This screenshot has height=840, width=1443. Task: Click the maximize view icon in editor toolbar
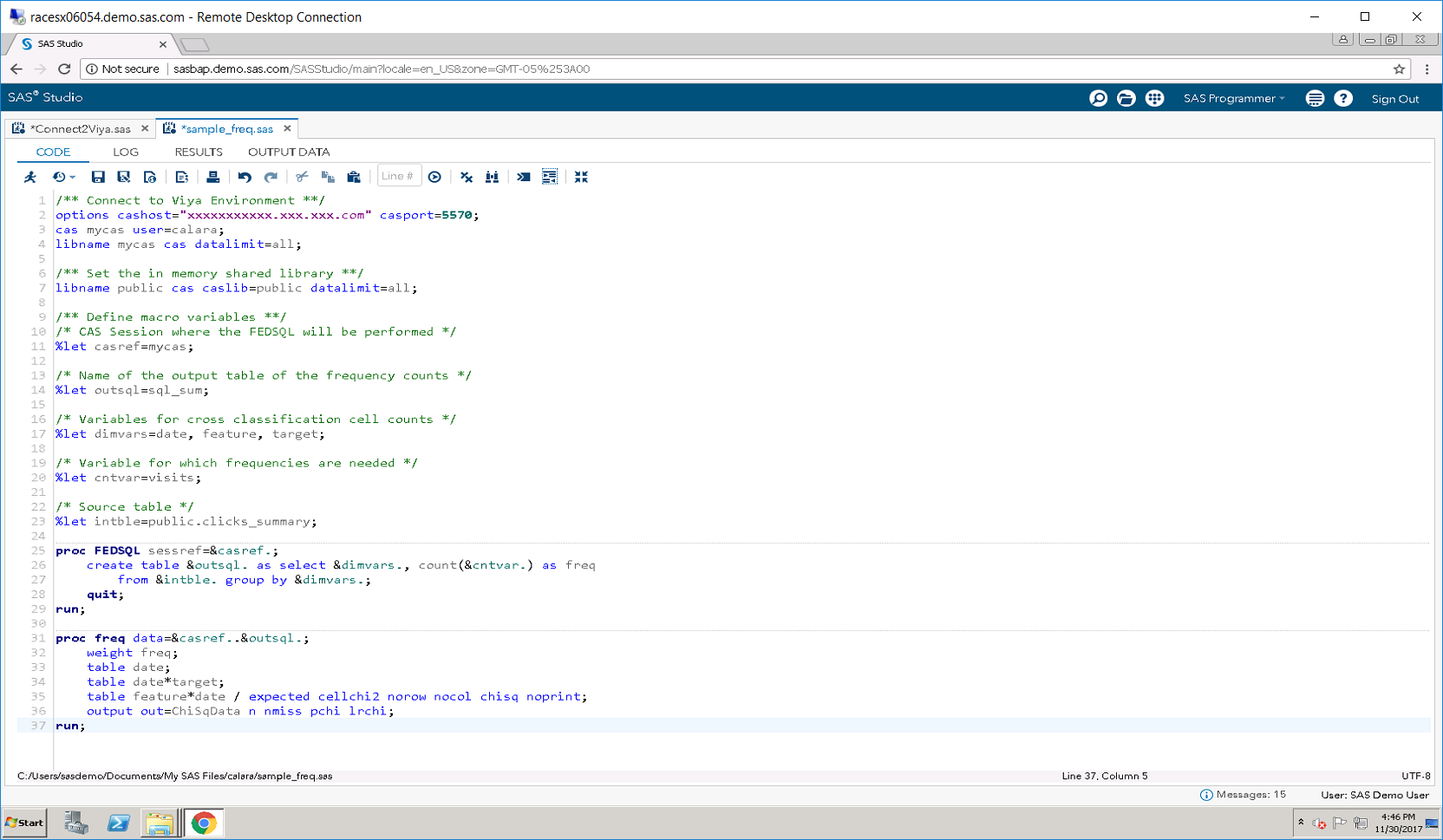coord(581,177)
